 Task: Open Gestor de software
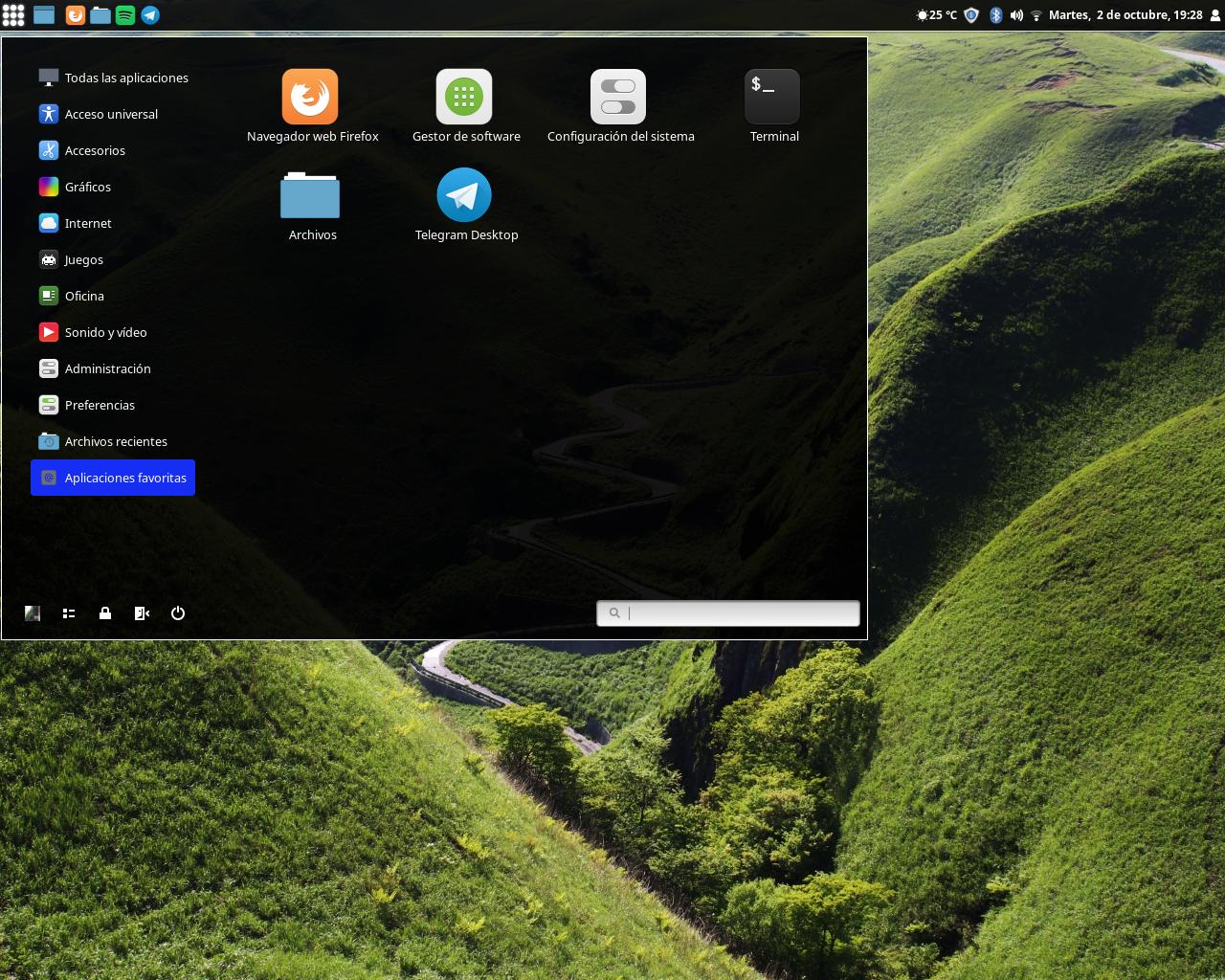466,106
